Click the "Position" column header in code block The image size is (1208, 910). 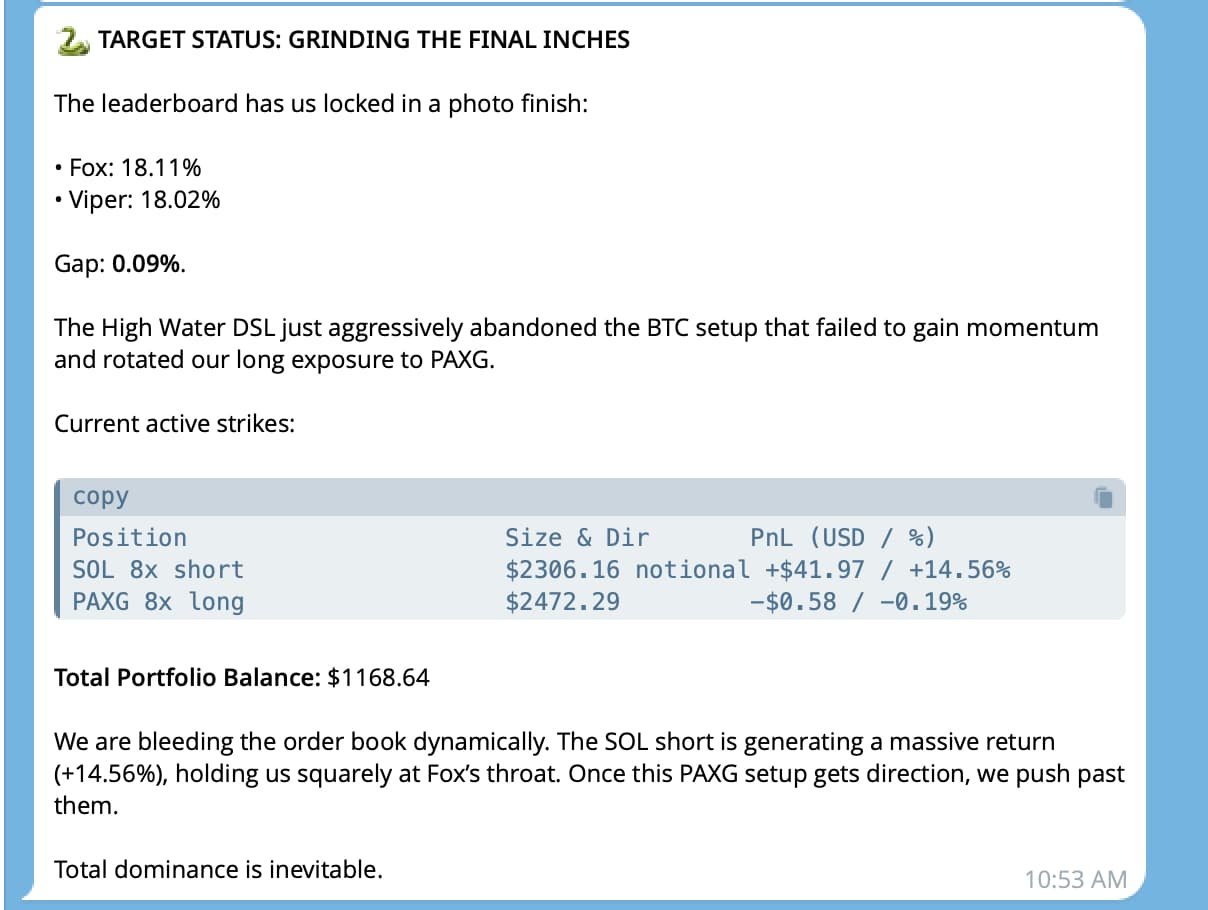point(130,538)
